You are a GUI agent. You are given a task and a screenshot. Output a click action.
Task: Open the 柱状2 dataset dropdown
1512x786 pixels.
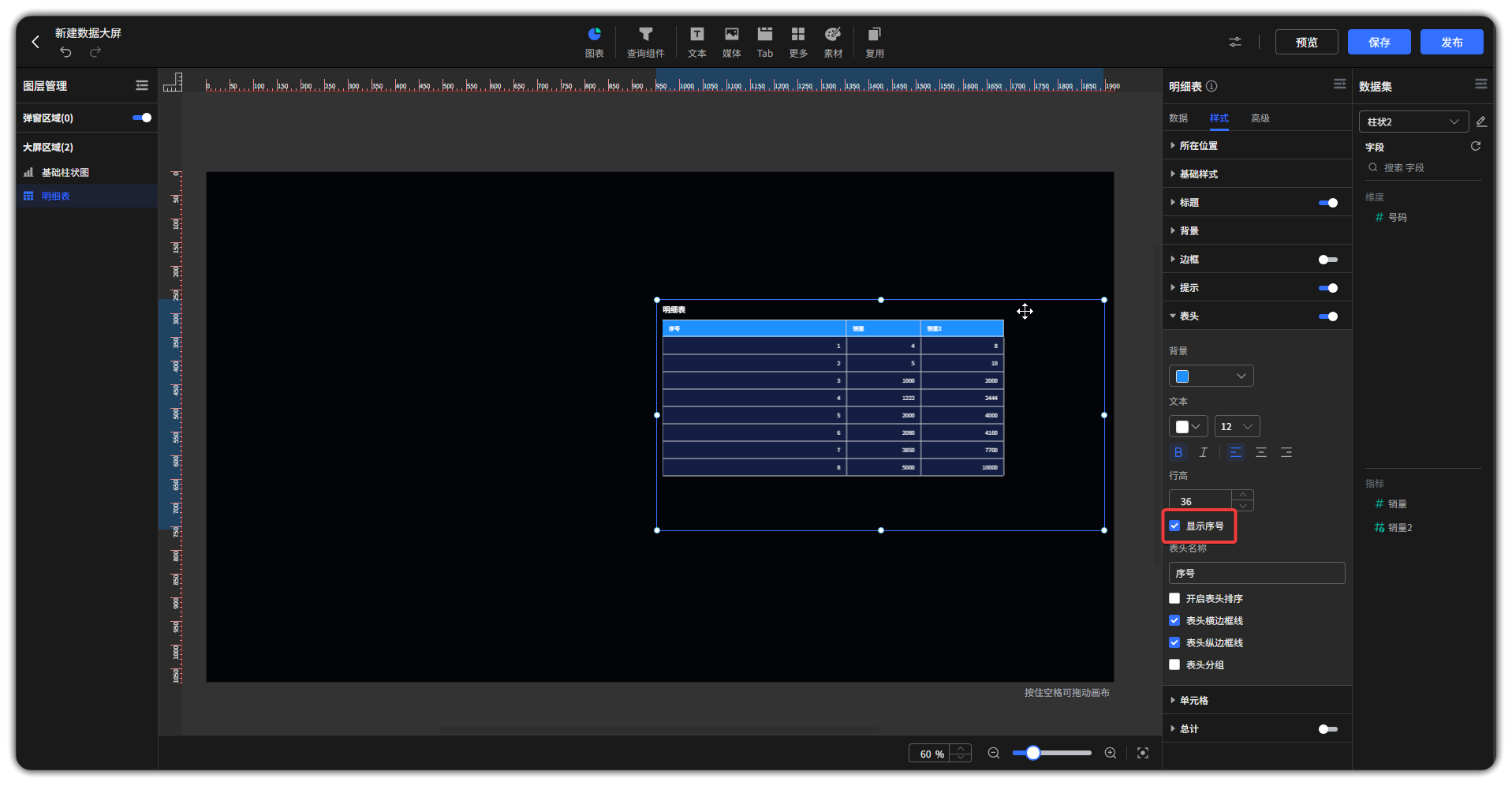[1413, 122]
